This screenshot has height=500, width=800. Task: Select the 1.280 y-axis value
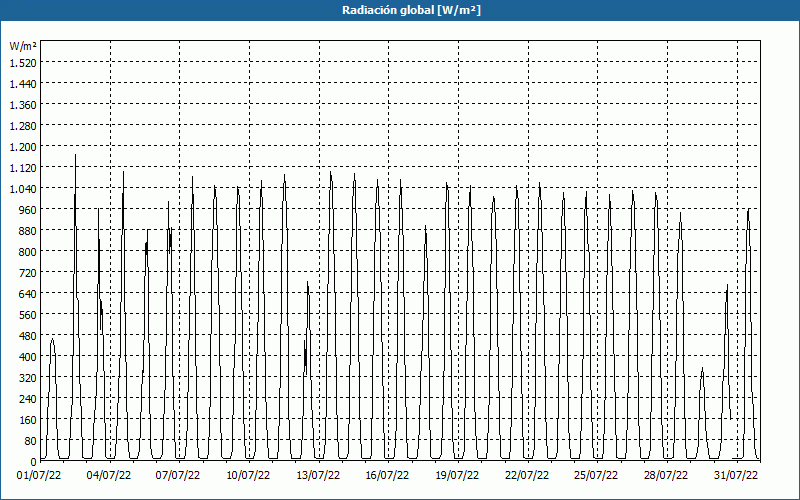tap(23, 126)
